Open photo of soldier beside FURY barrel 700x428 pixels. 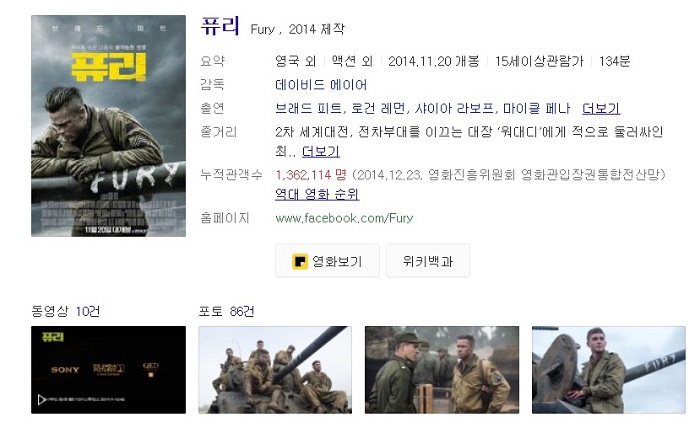pyautogui.click(x=608, y=370)
